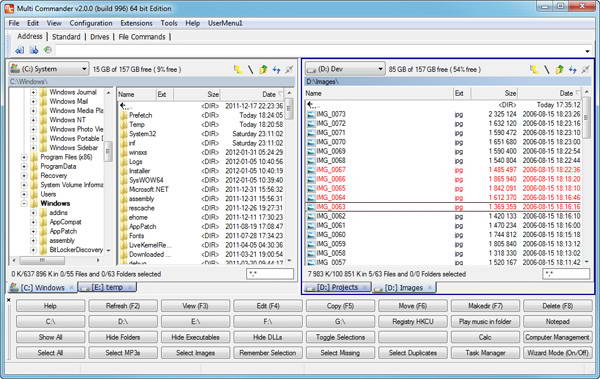The image size is (600, 379).
Task: Click green up-folder arrow in C: System panel
Action: pos(263,69)
